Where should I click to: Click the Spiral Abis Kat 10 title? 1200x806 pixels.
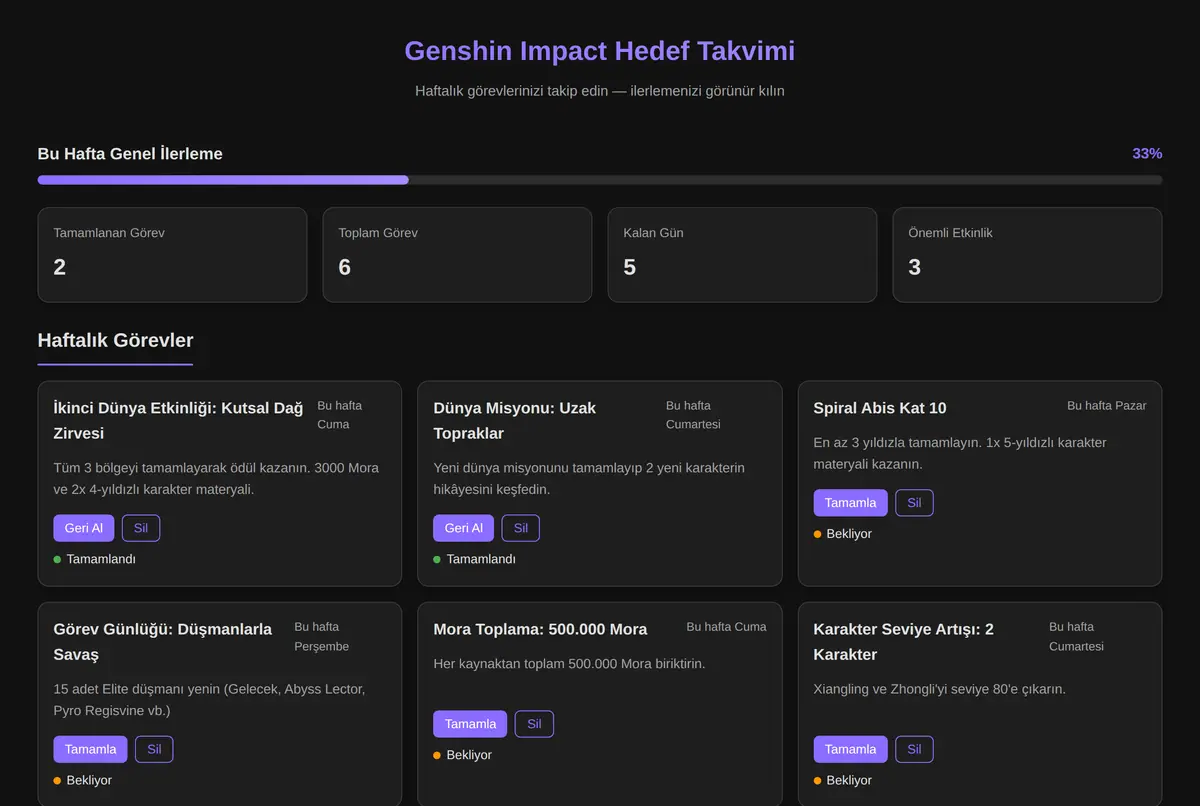coord(880,408)
